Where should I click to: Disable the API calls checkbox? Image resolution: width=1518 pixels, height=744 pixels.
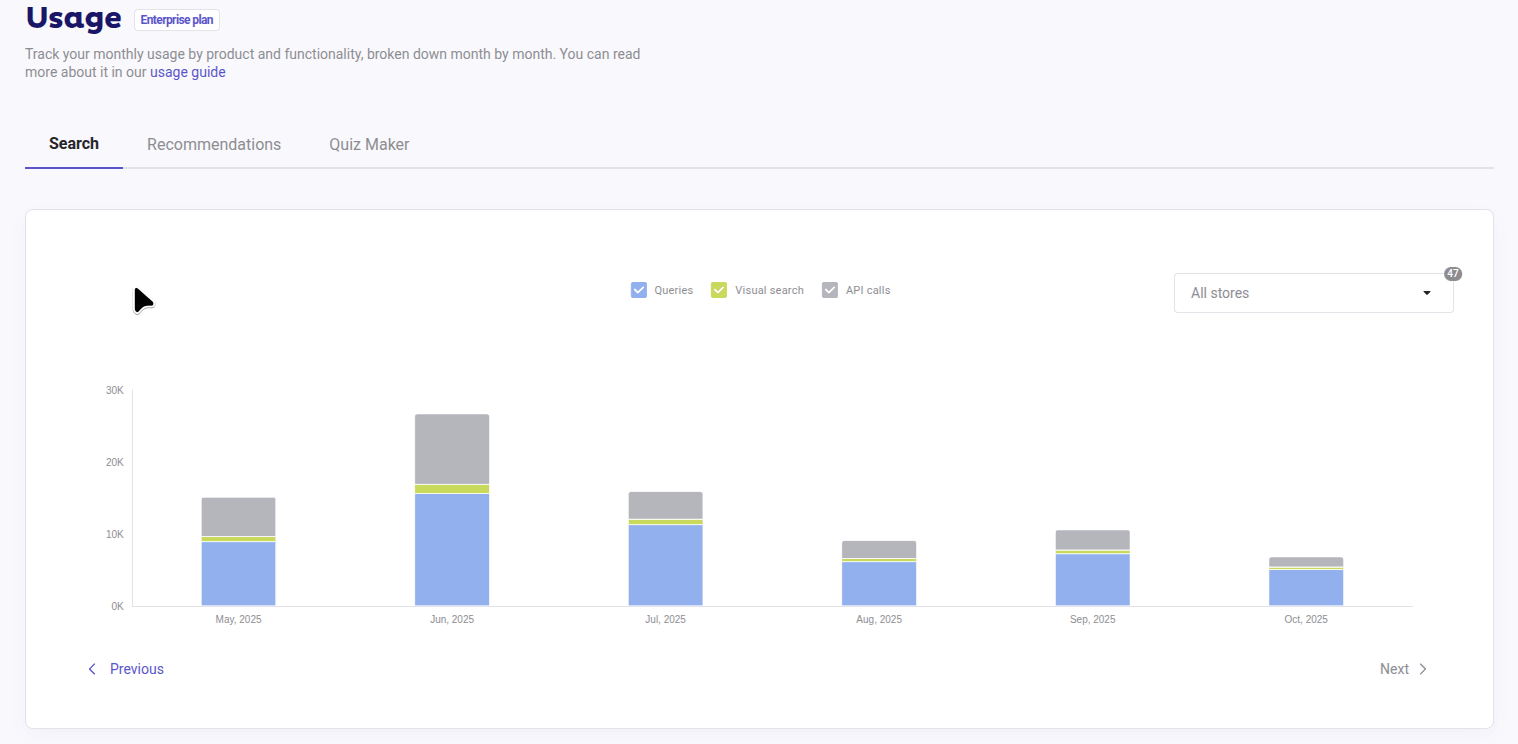tap(830, 290)
